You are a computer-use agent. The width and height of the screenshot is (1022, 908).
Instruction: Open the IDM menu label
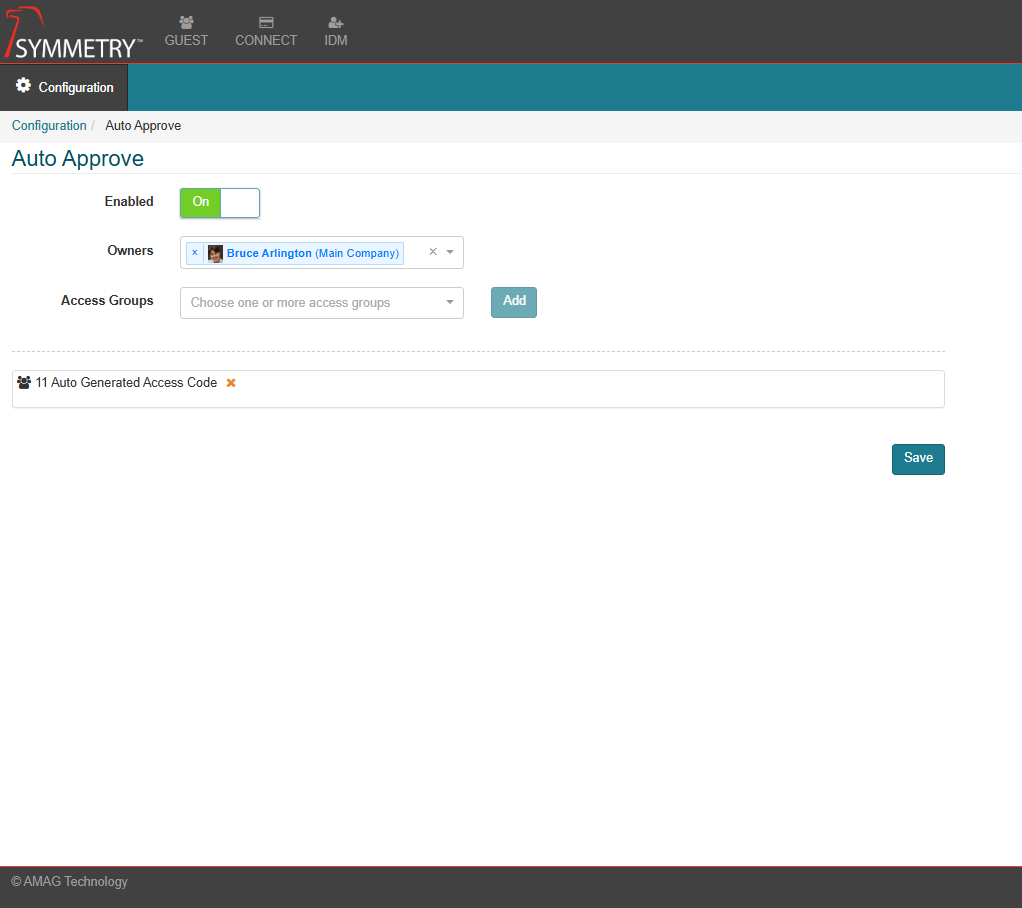pos(336,41)
